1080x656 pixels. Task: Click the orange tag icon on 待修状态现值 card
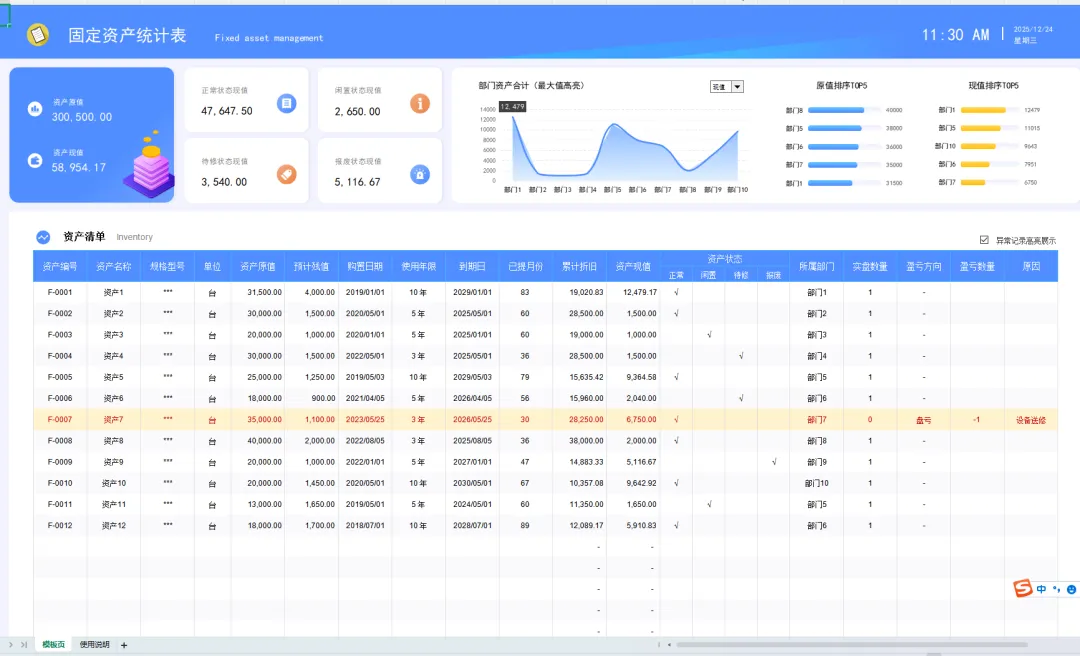(x=287, y=174)
